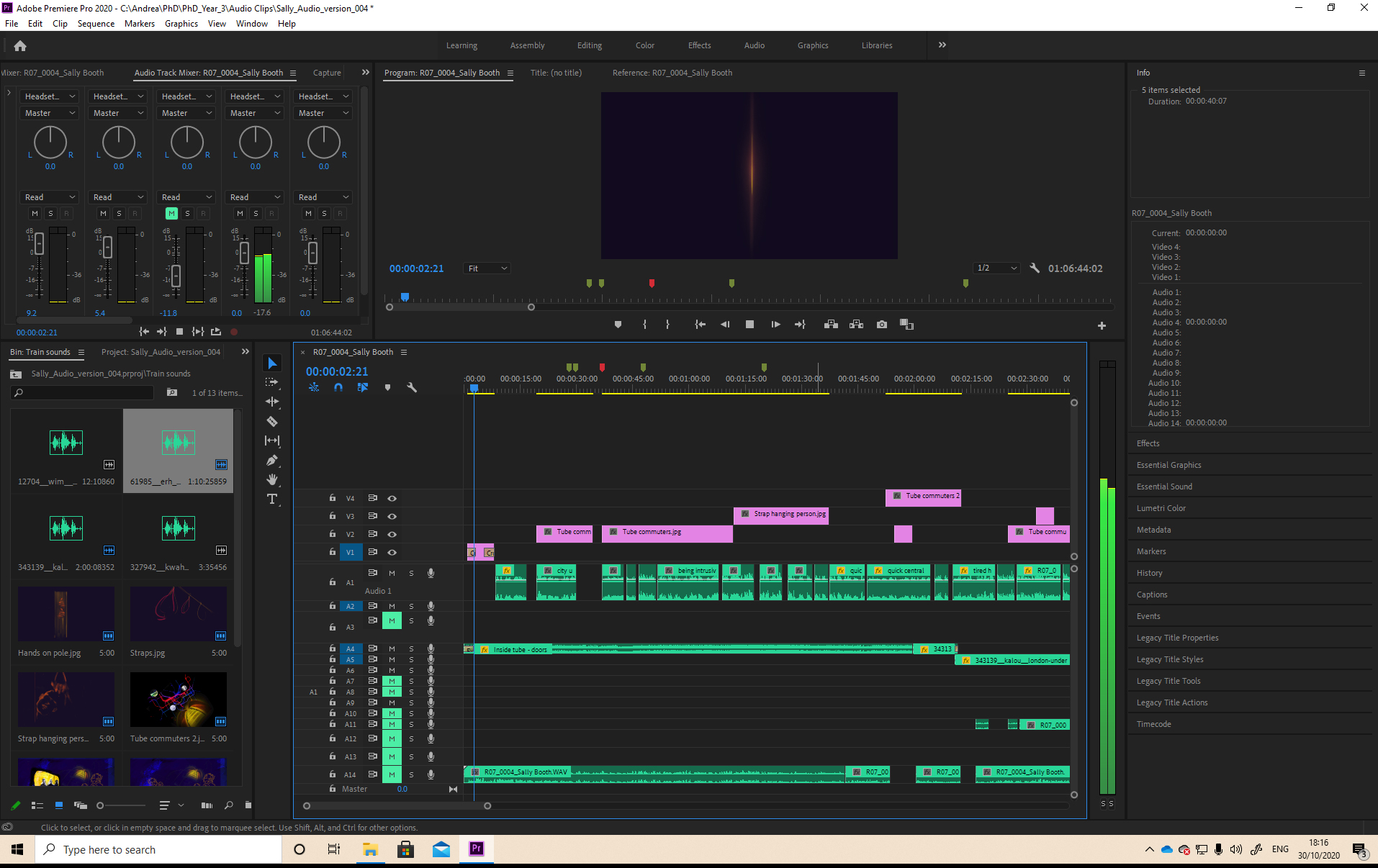
Task: Select the Selection tool arrow
Action: (272, 363)
